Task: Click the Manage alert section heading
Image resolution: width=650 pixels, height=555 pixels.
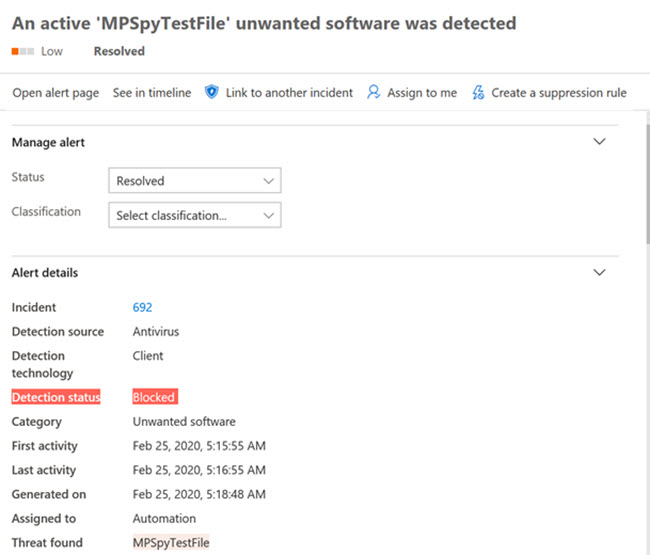Action: (48, 143)
